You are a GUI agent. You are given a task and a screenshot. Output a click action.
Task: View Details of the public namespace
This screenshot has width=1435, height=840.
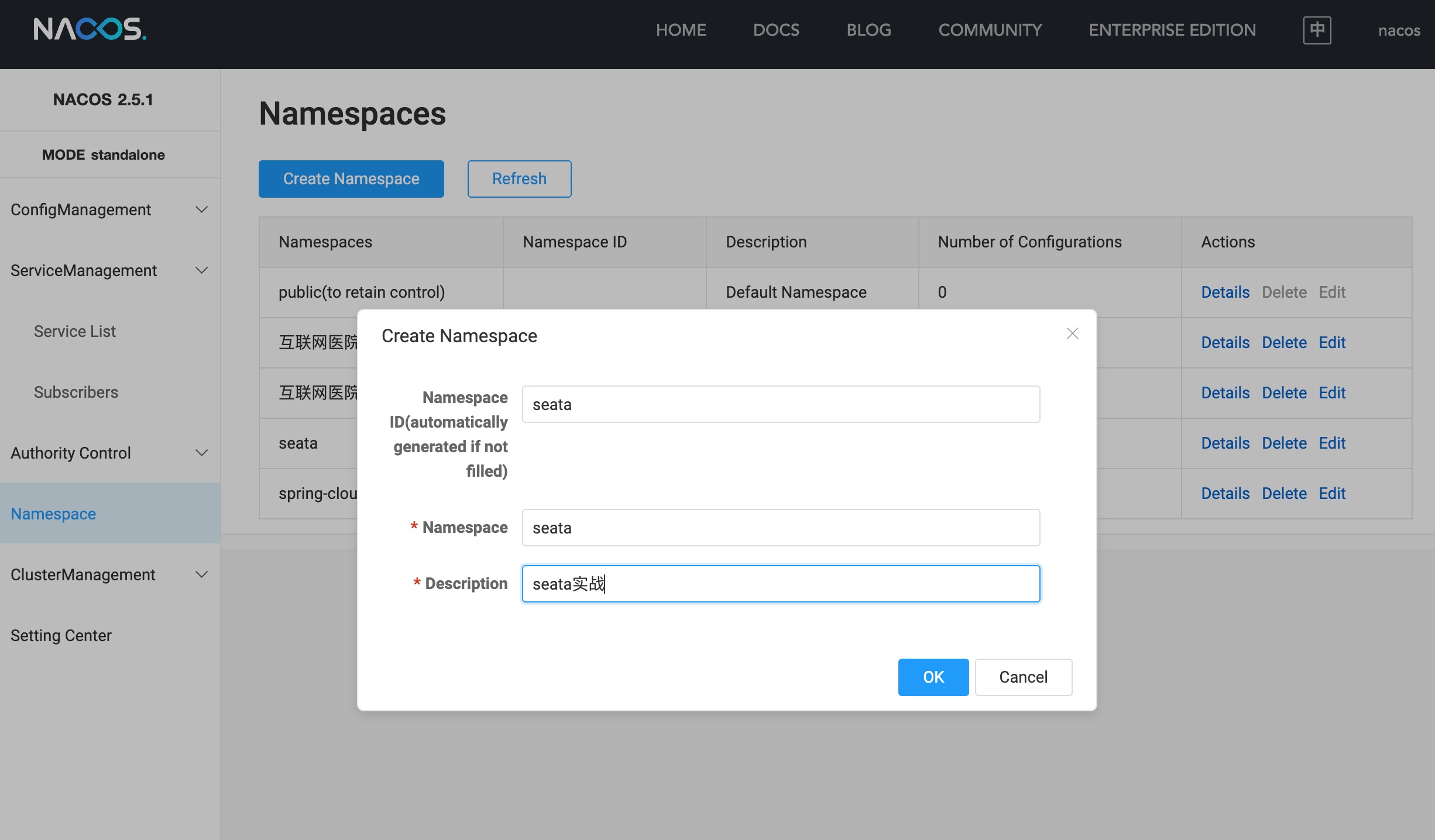[x=1225, y=292]
